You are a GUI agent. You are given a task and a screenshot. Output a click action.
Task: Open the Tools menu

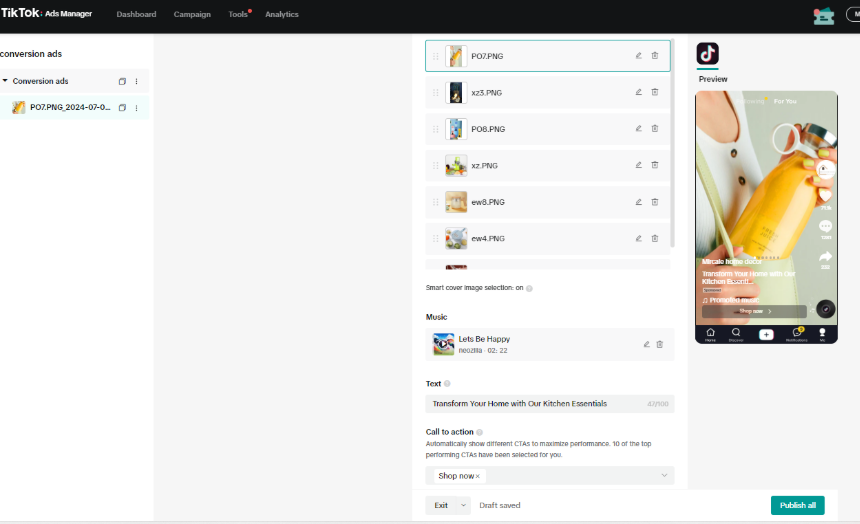[x=238, y=15]
